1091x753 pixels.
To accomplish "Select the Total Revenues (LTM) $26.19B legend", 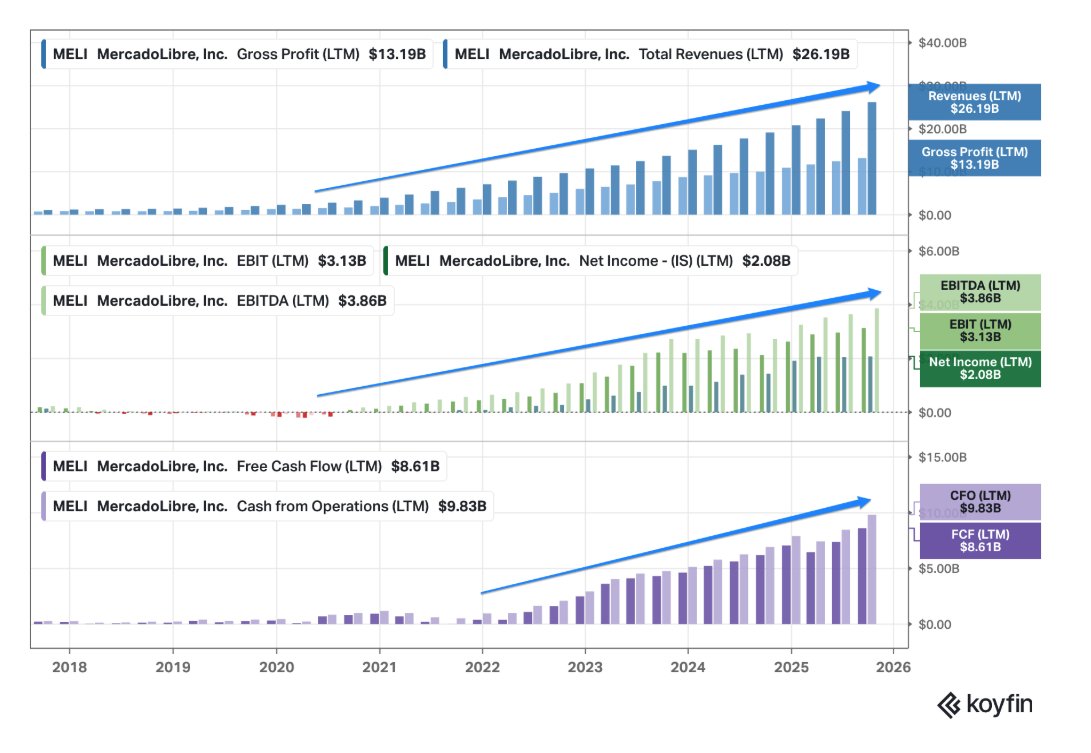I will pos(650,54).
